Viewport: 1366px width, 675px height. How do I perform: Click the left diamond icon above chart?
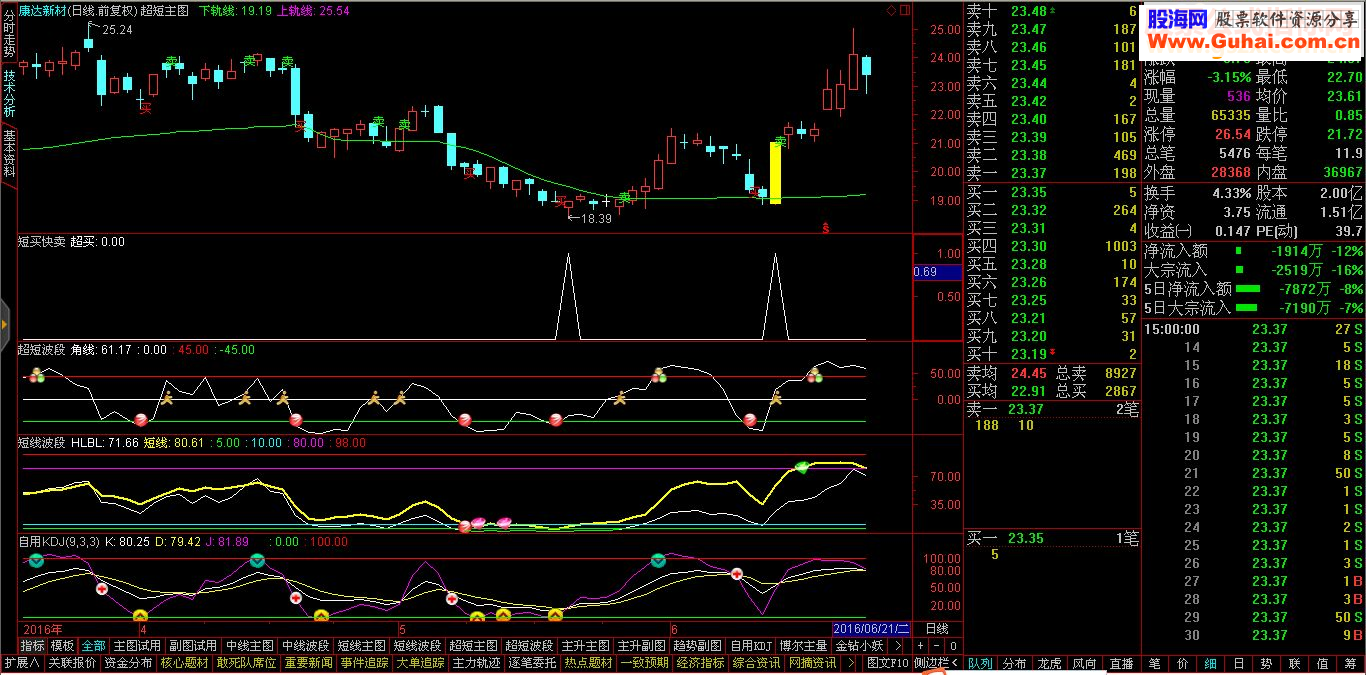click(x=892, y=10)
